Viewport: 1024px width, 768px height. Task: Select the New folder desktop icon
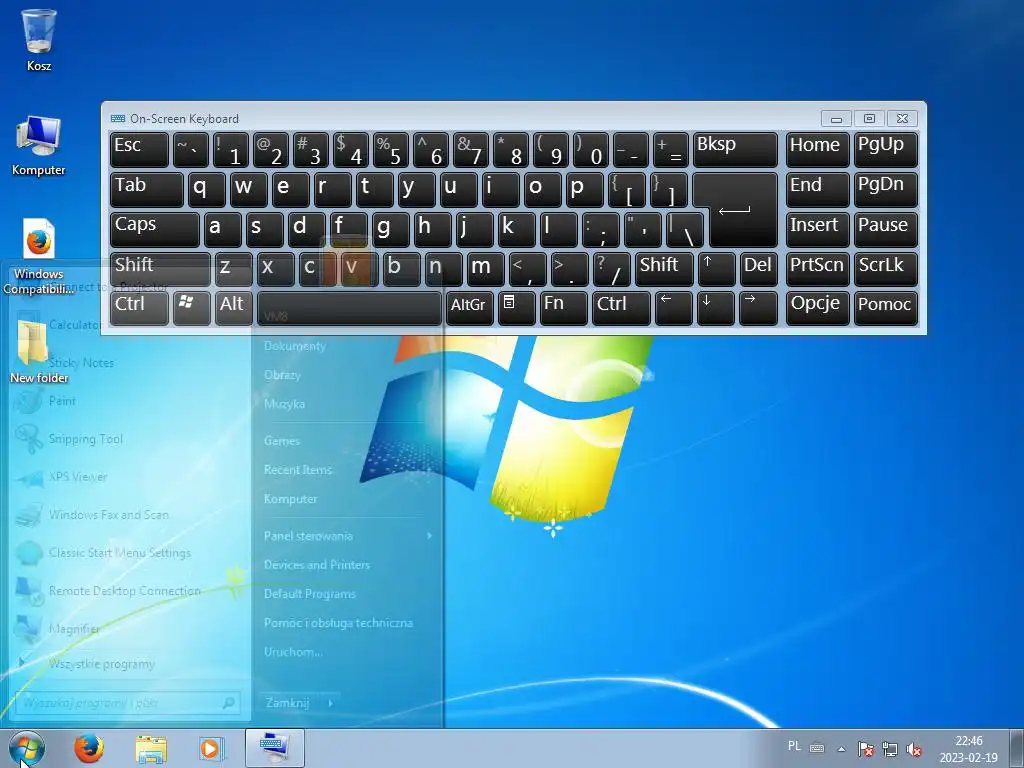pos(39,351)
